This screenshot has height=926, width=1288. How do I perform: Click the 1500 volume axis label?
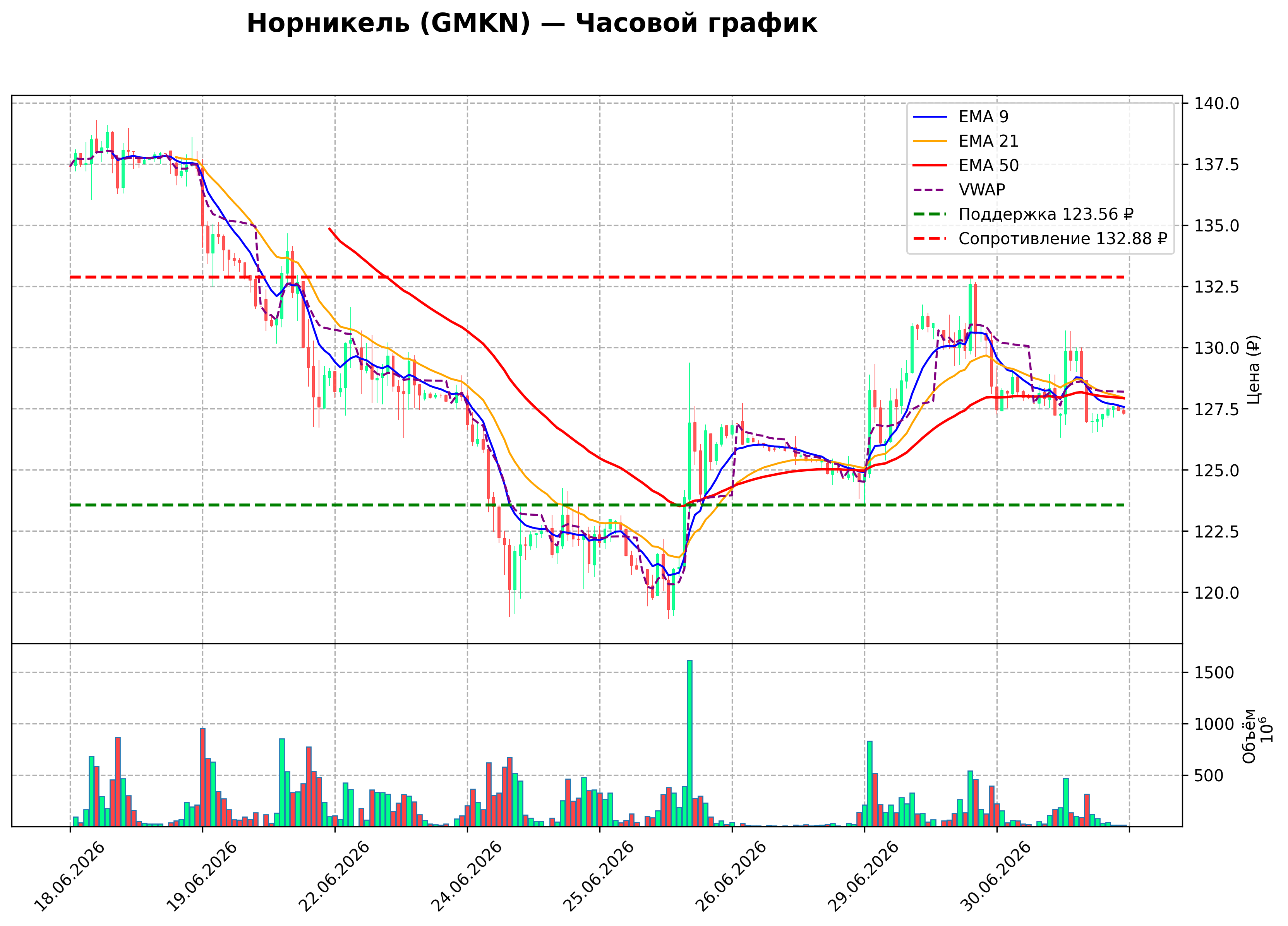[1214, 673]
